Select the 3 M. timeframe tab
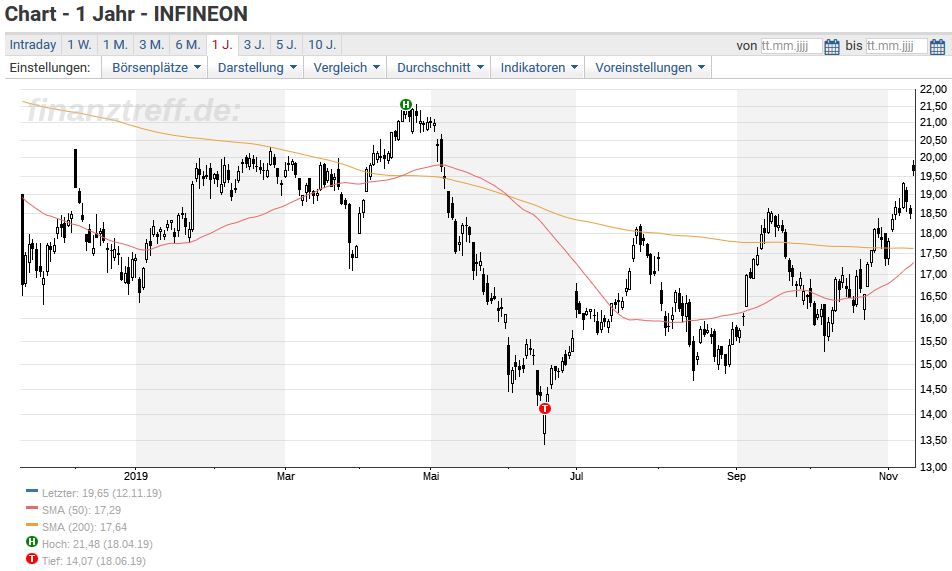 151,44
